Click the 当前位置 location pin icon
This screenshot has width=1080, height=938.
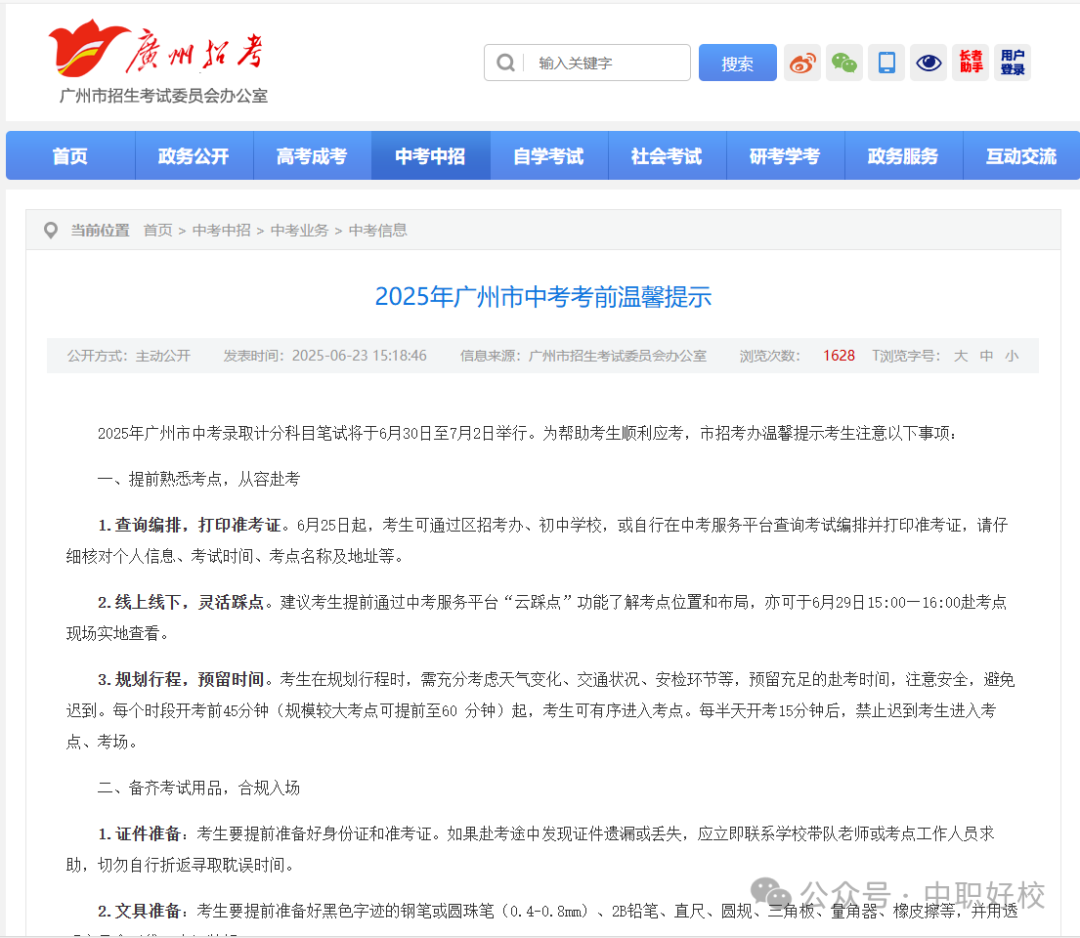(x=50, y=230)
